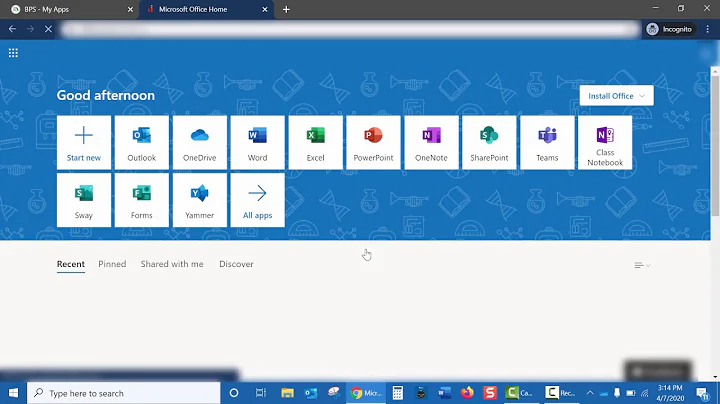The image size is (720, 404).
Task: Launch the Yammer app tile
Action: (199, 200)
